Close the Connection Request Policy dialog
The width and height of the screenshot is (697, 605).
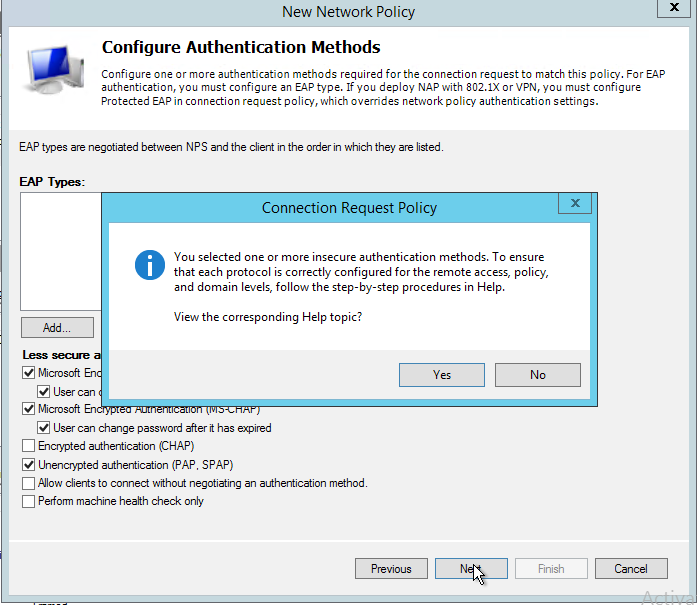(574, 204)
